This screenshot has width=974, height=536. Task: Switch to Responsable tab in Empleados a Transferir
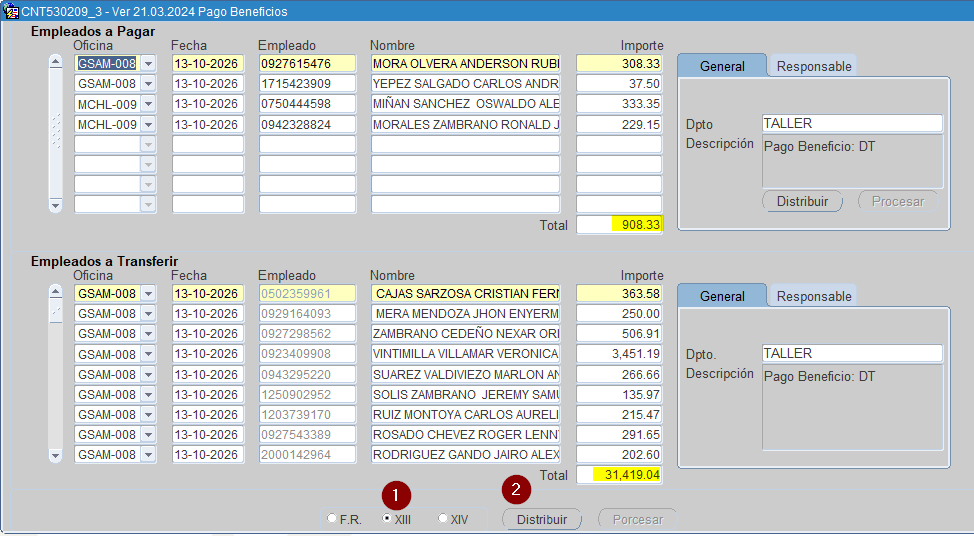(813, 296)
